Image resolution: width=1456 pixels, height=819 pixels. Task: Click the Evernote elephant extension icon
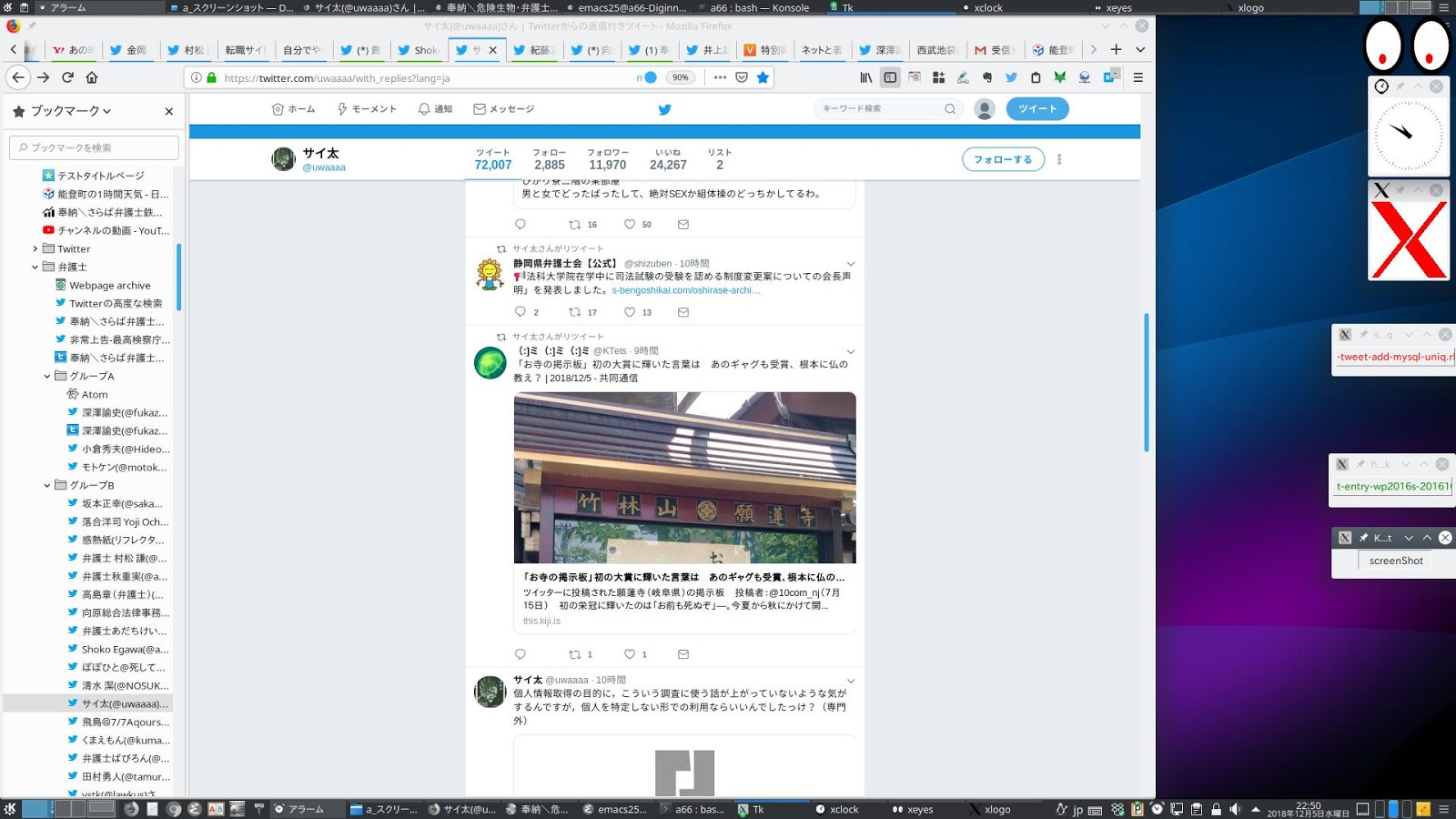tap(987, 77)
